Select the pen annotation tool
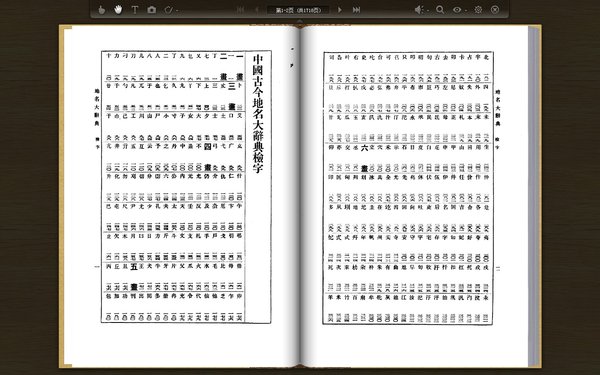Viewport: 600px width, 375px height. pyautogui.click(x=168, y=10)
